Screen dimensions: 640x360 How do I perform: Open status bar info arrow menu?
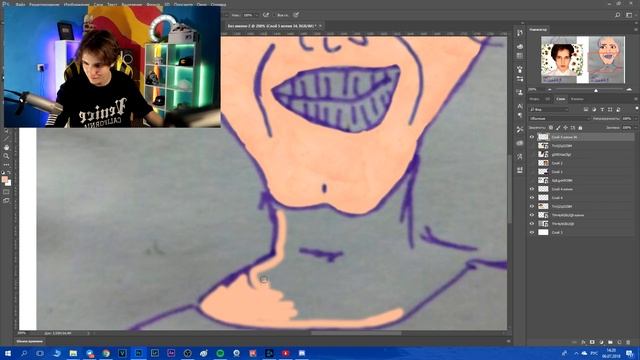[89, 333]
